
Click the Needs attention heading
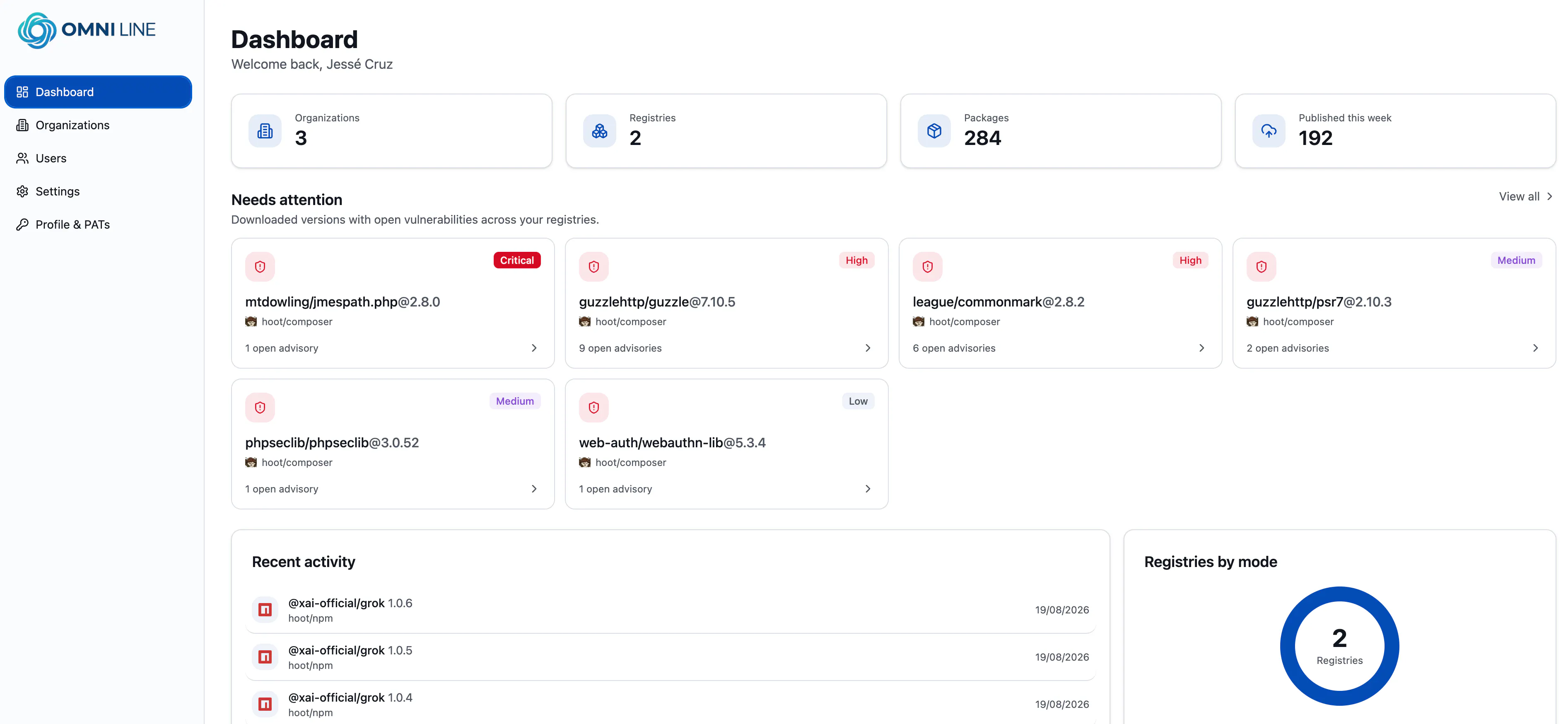click(287, 200)
